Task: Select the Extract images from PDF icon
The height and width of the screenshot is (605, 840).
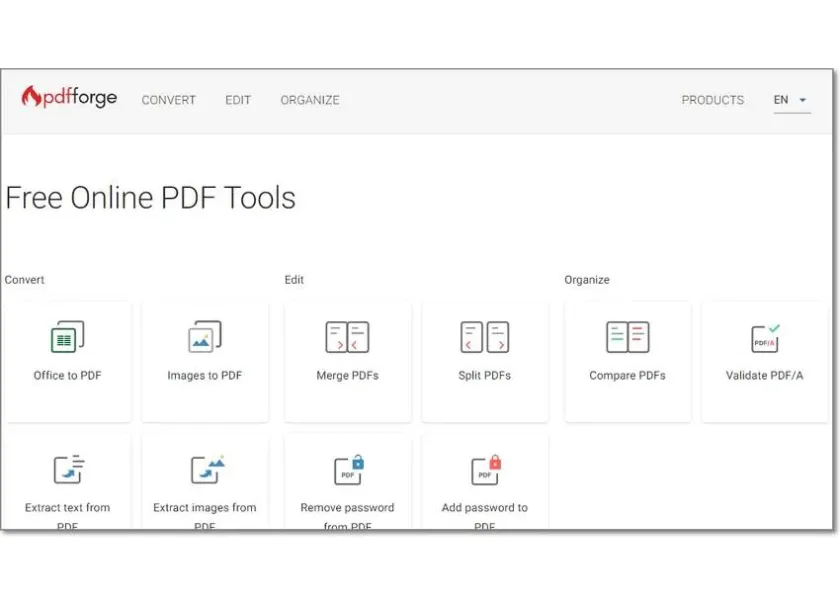Action: coord(205,467)
